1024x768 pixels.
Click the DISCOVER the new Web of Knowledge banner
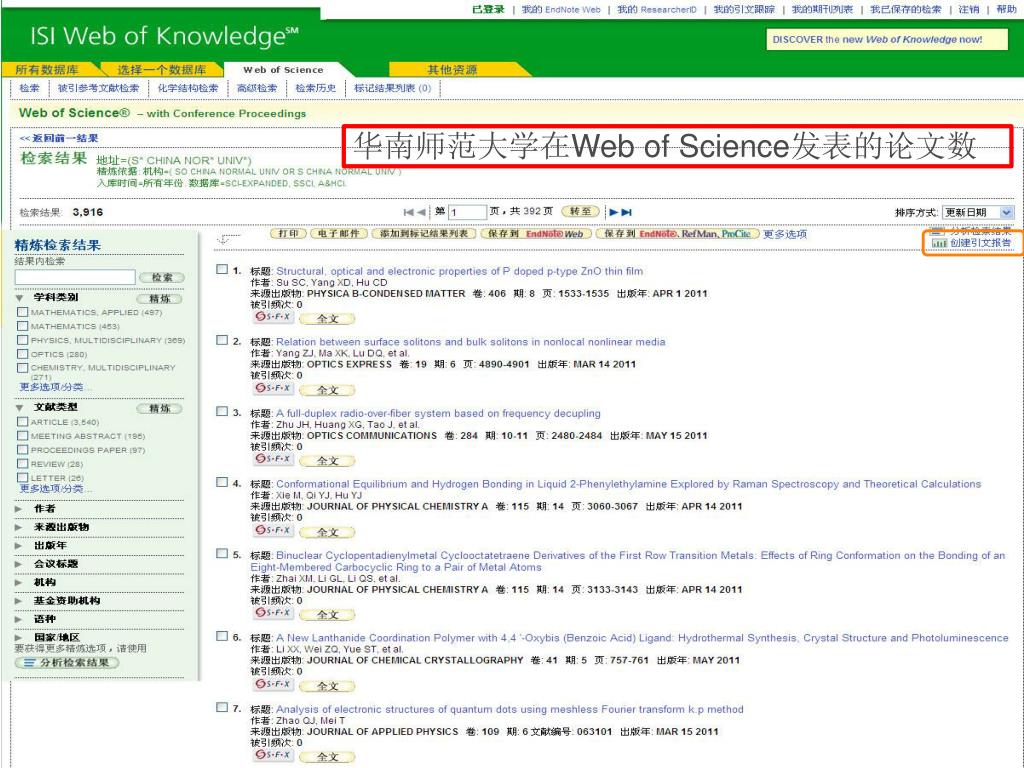point(886,39)
